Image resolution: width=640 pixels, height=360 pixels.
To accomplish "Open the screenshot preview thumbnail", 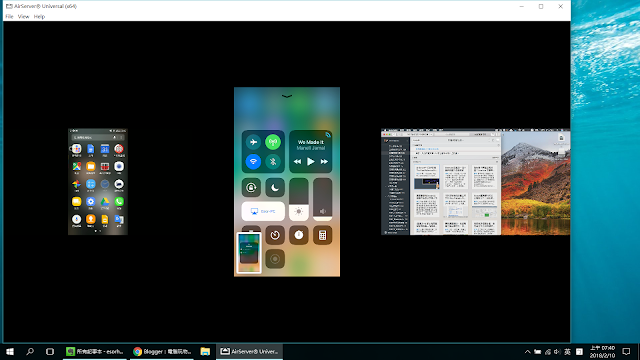I will click(249, 253).
